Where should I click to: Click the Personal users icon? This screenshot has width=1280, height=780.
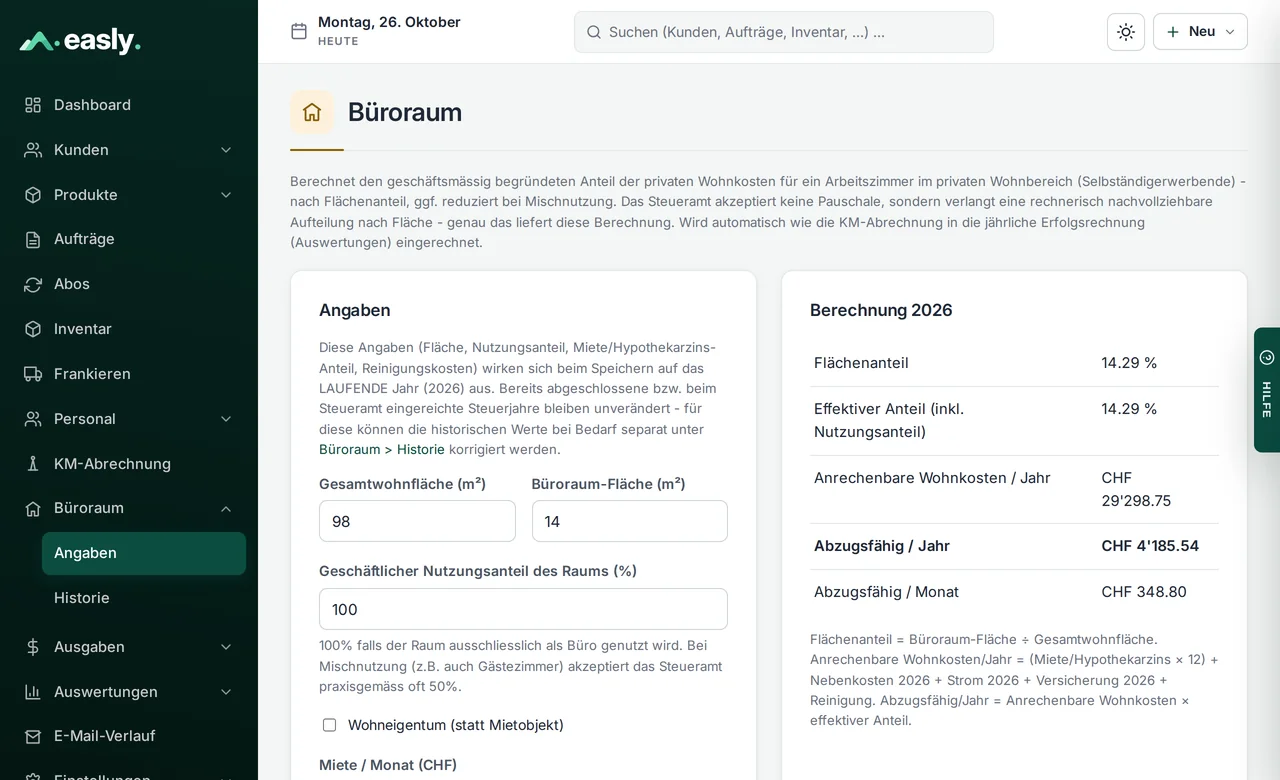33,419
